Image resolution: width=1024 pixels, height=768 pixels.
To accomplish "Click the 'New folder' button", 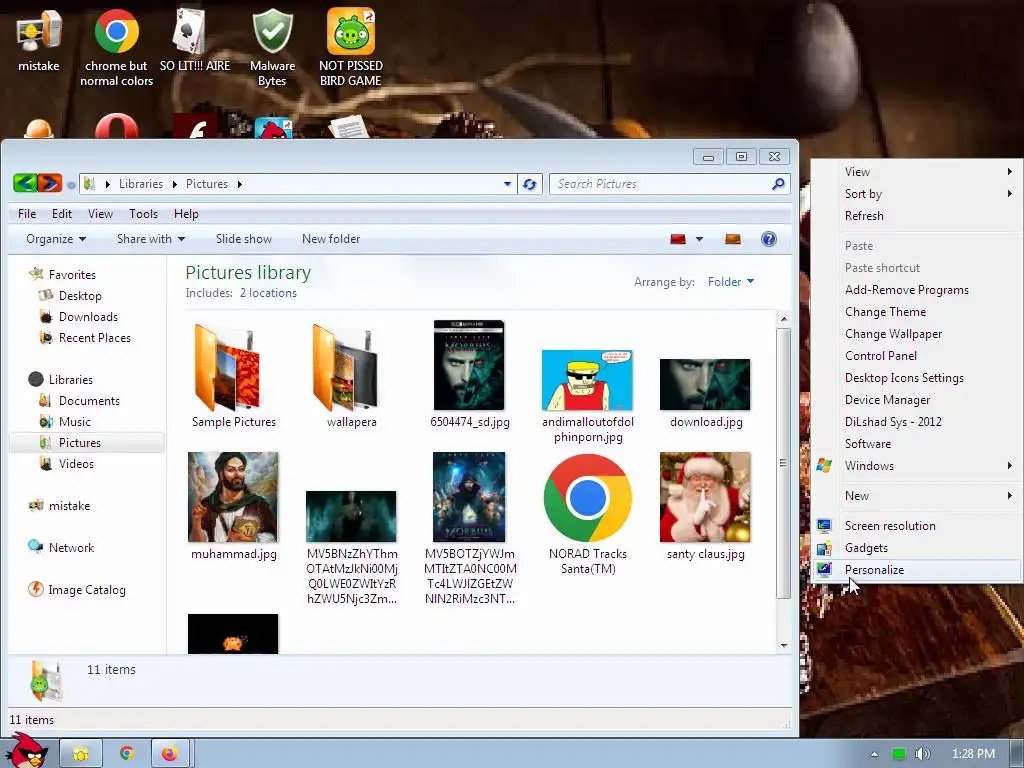I will point(331,239).
